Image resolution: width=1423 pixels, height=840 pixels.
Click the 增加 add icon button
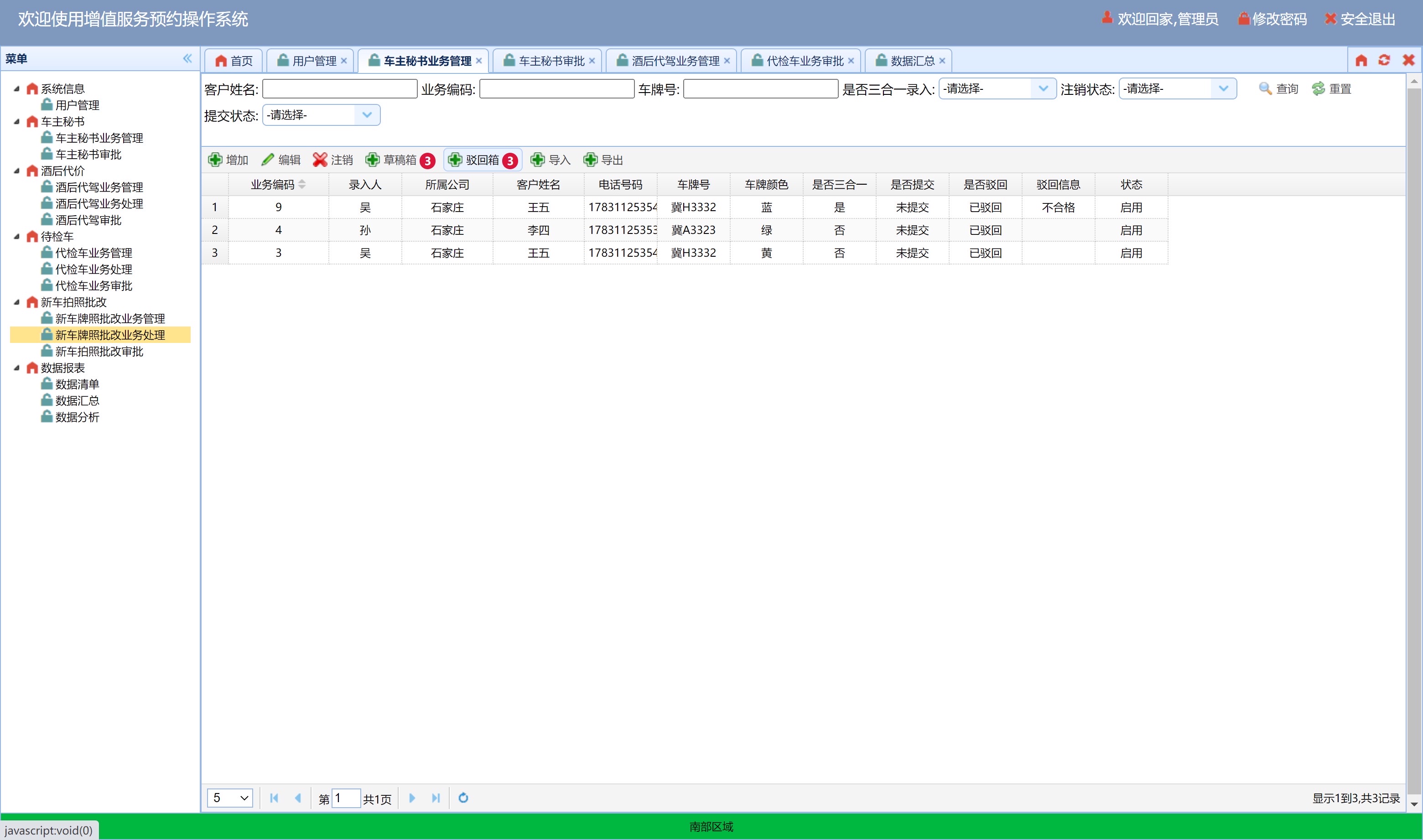click(228, 160)
